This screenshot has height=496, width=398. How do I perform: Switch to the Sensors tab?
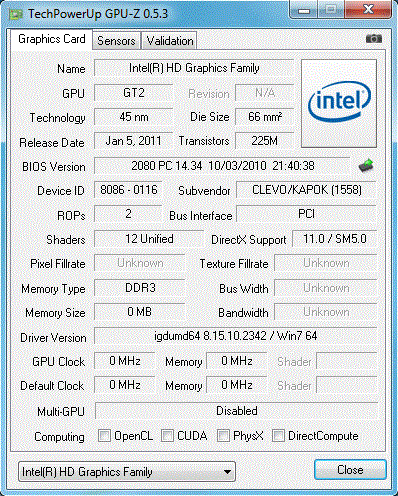(116, 41)
